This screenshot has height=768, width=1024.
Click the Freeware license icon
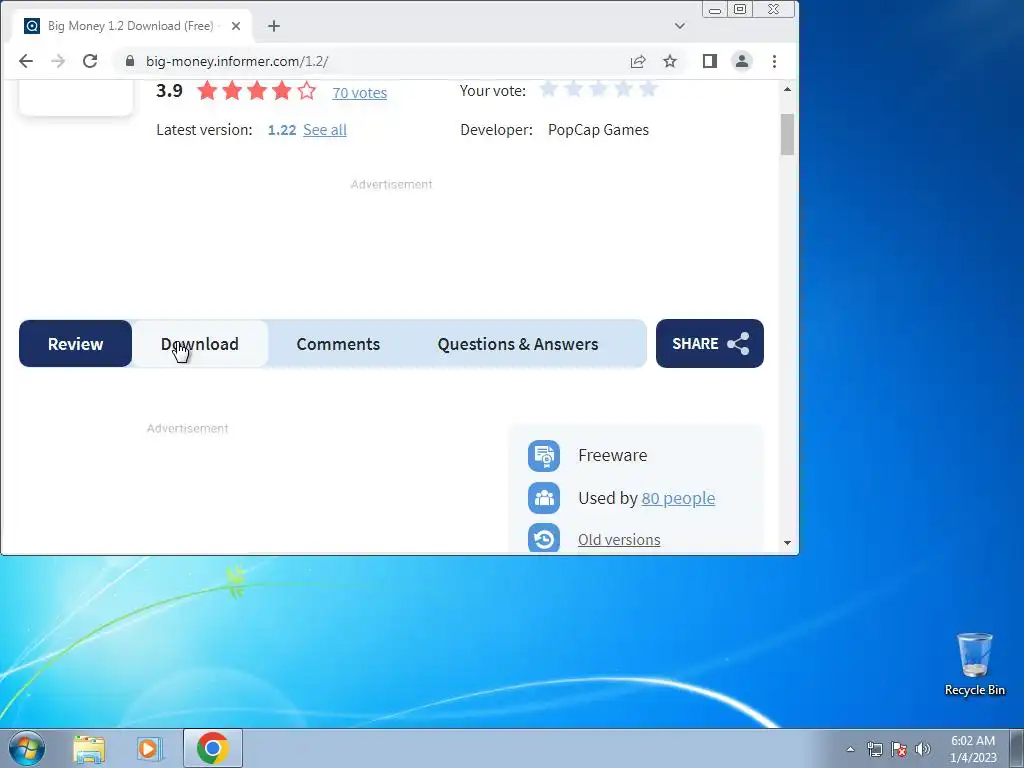[544, 455]
